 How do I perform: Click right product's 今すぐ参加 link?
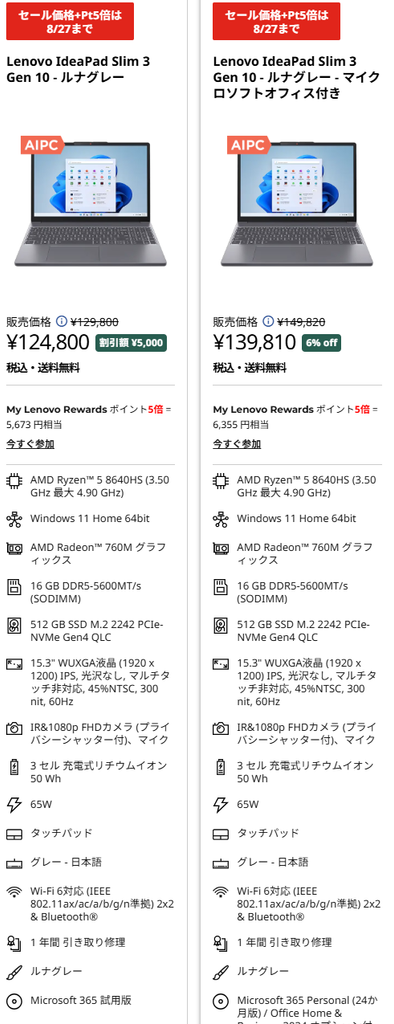[x=237, y=444]
